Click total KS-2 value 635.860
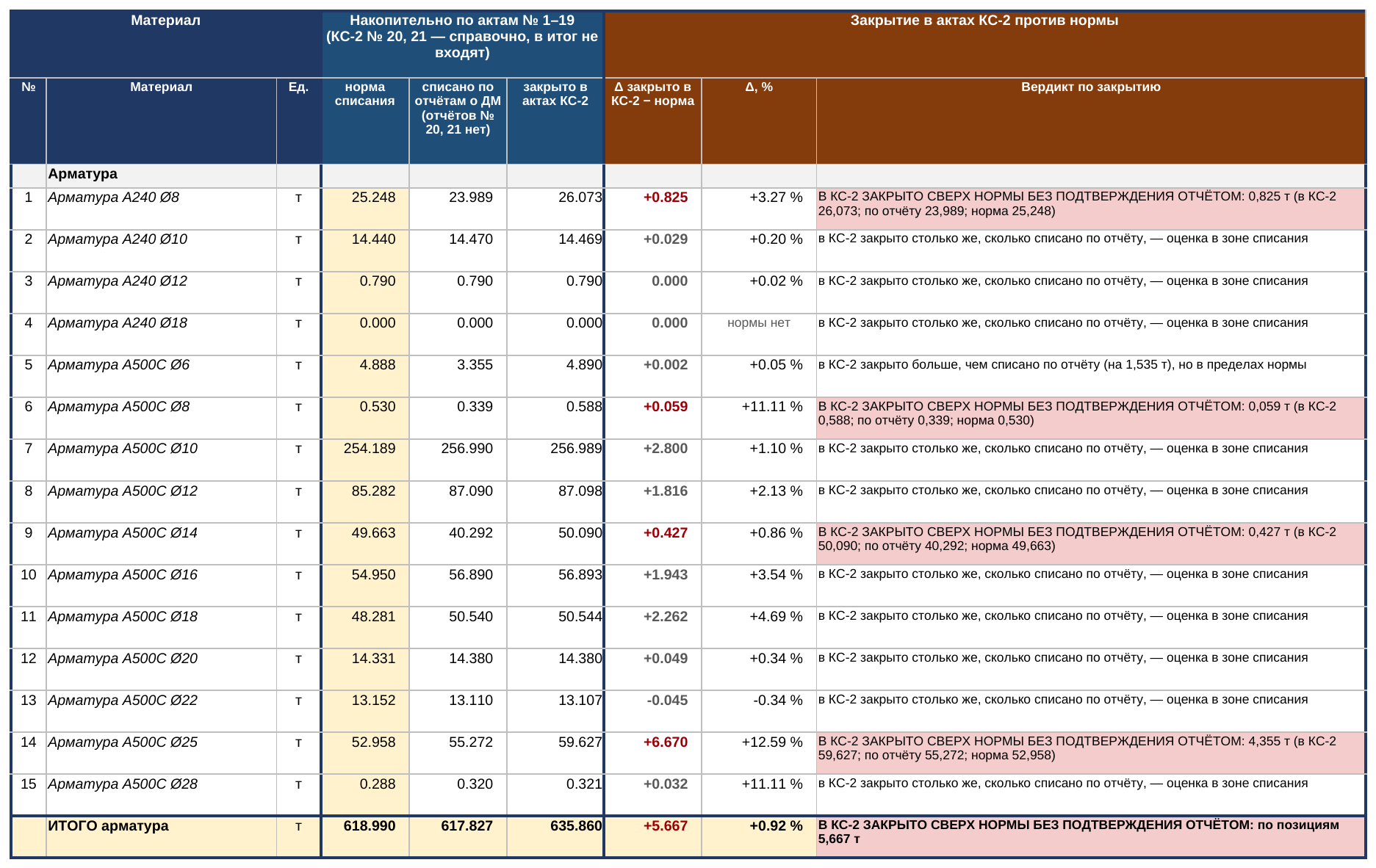The image size is (1376, 868). [555, 836]
